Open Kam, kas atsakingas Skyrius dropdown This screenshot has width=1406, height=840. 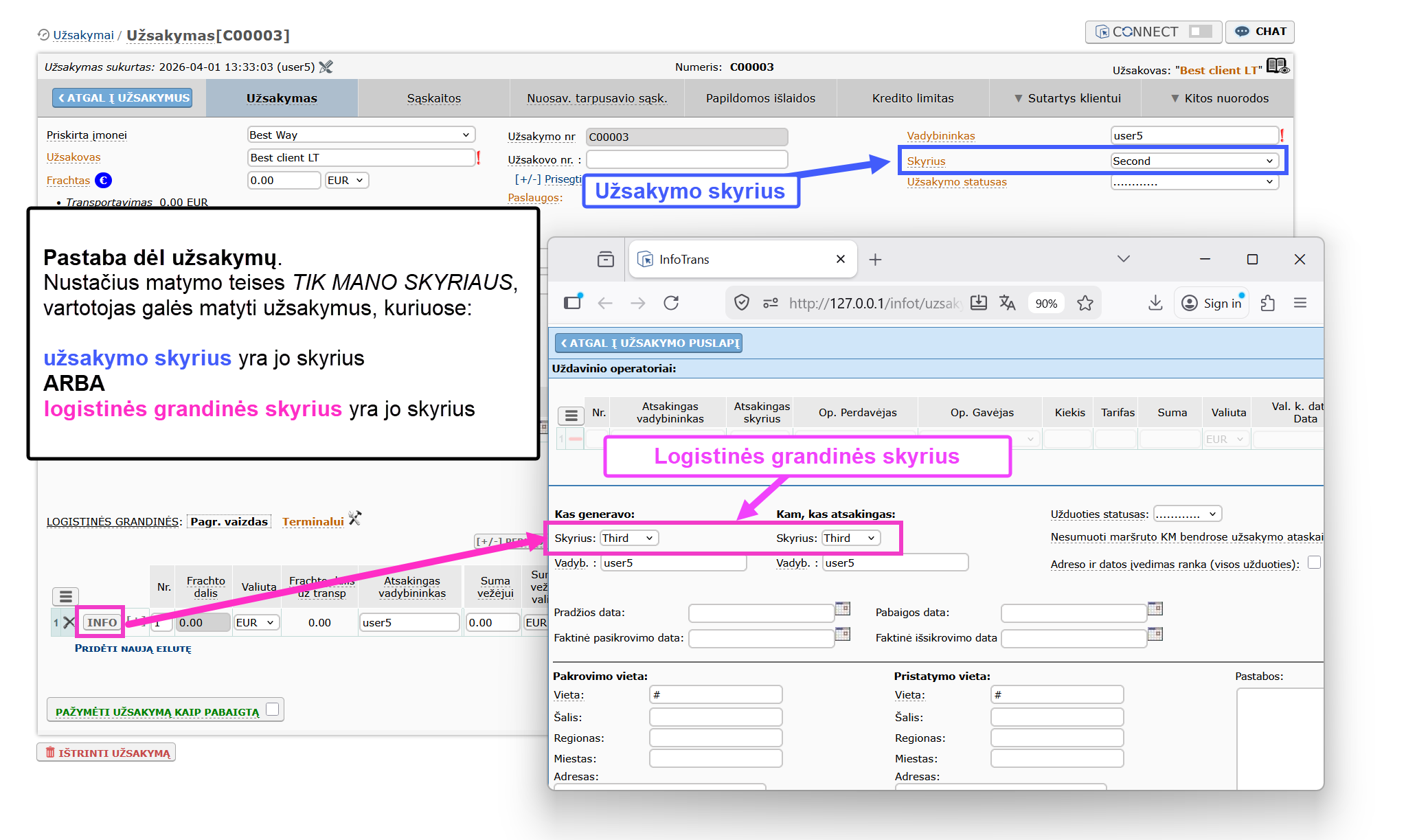pyautogui.click(x=851, y=538)
